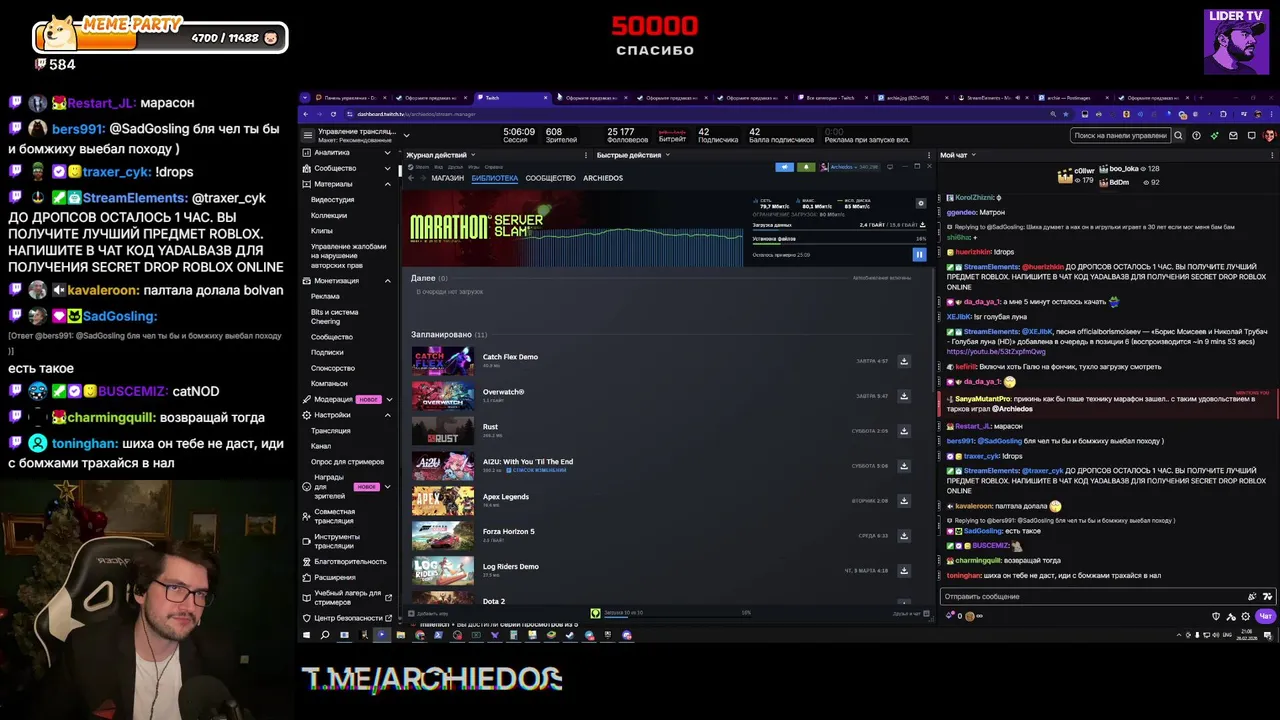Open Центр безопасности link

tap(345, 618)
